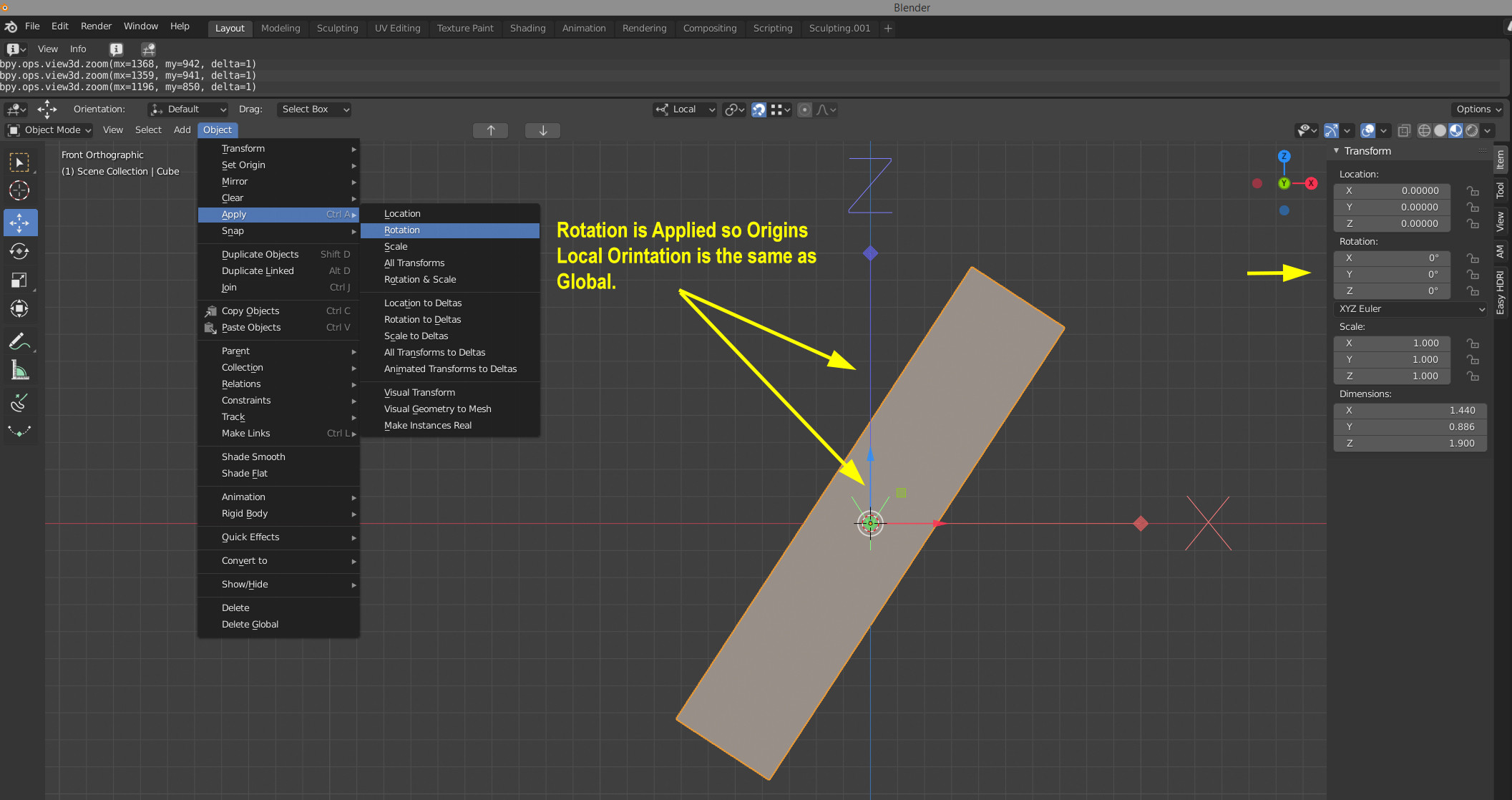Viewport: 1512px width, 800px height.
Task: Open Options dropdown
Action: pos(1478,109)
